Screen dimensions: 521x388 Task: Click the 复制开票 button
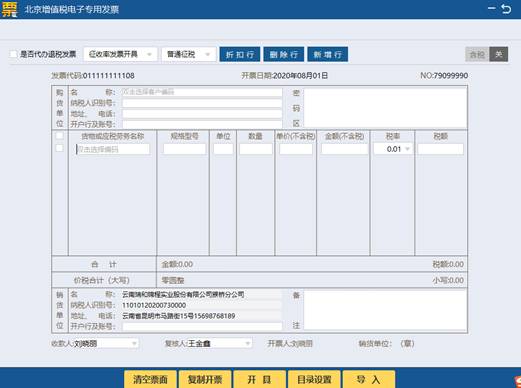click(205, 379)
